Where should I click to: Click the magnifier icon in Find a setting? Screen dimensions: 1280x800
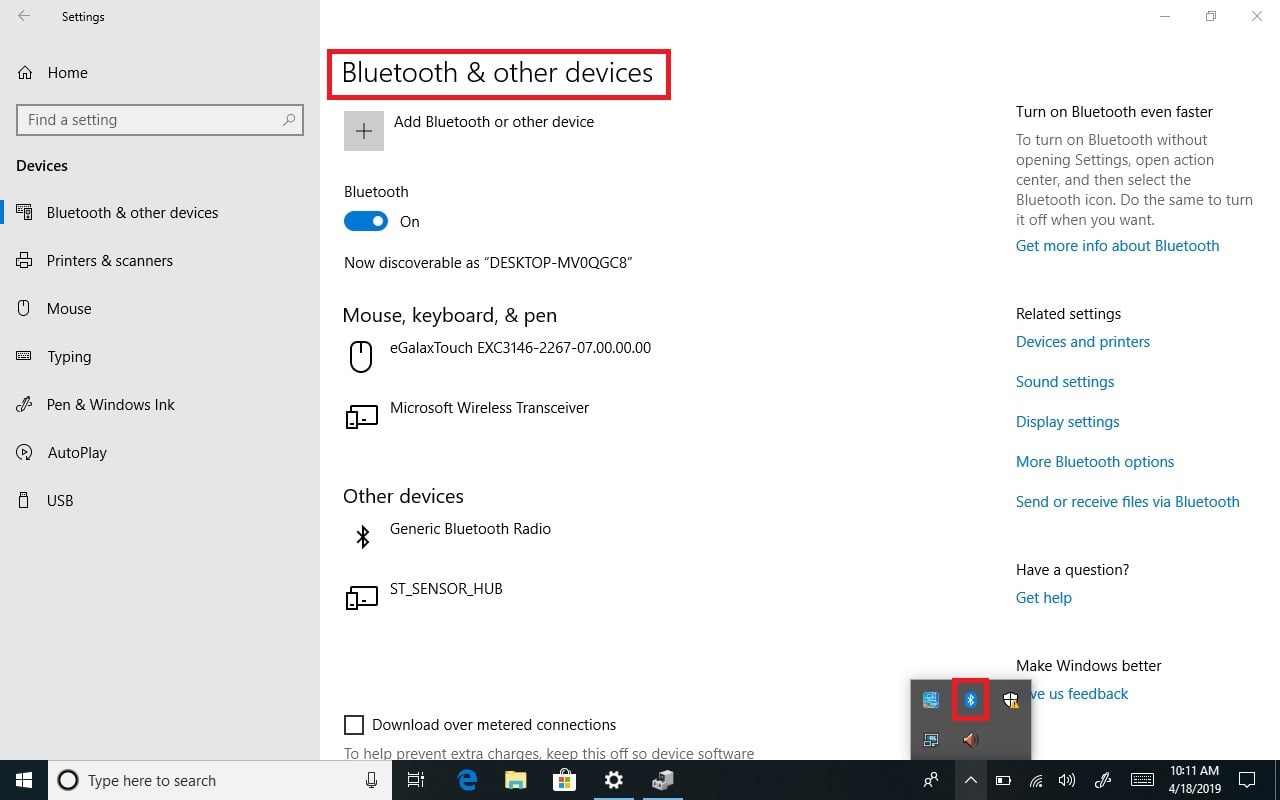click(x=289, y=120)
